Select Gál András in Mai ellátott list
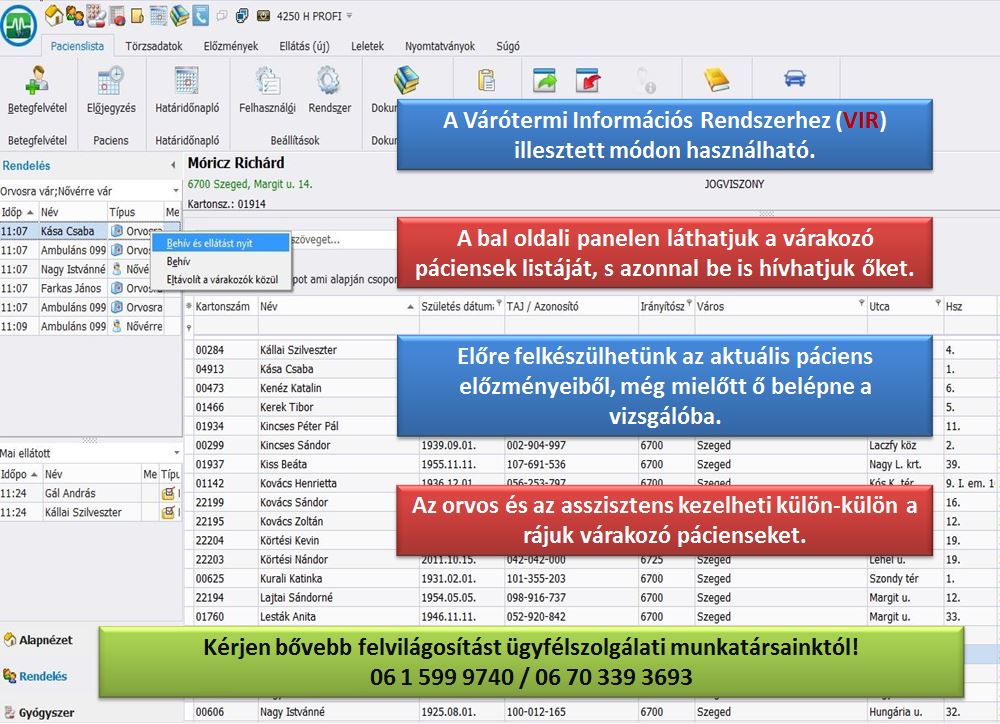This screenshot has width=1000, height=724. point(69,493)
